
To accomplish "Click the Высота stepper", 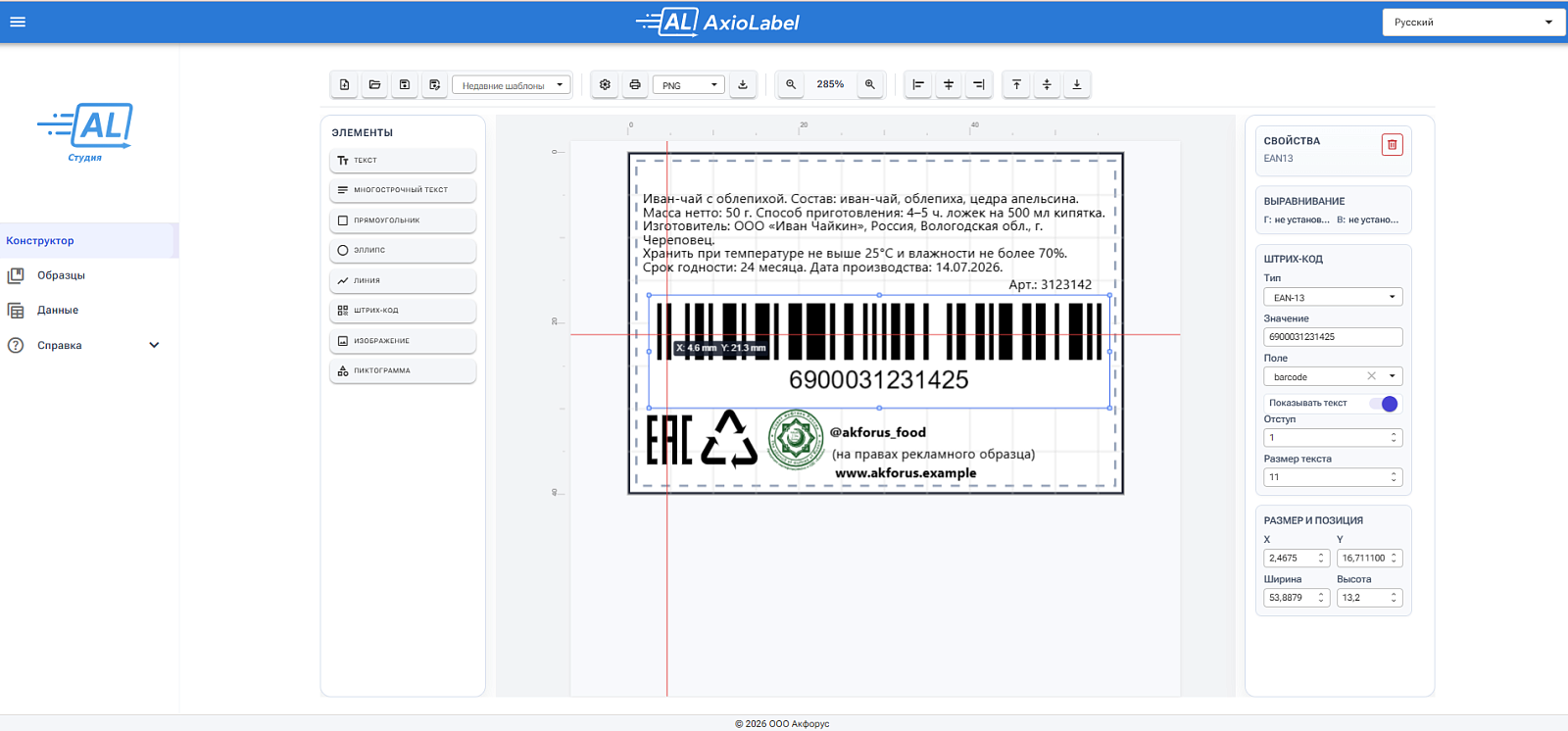I will click(x=1394, y=598).
